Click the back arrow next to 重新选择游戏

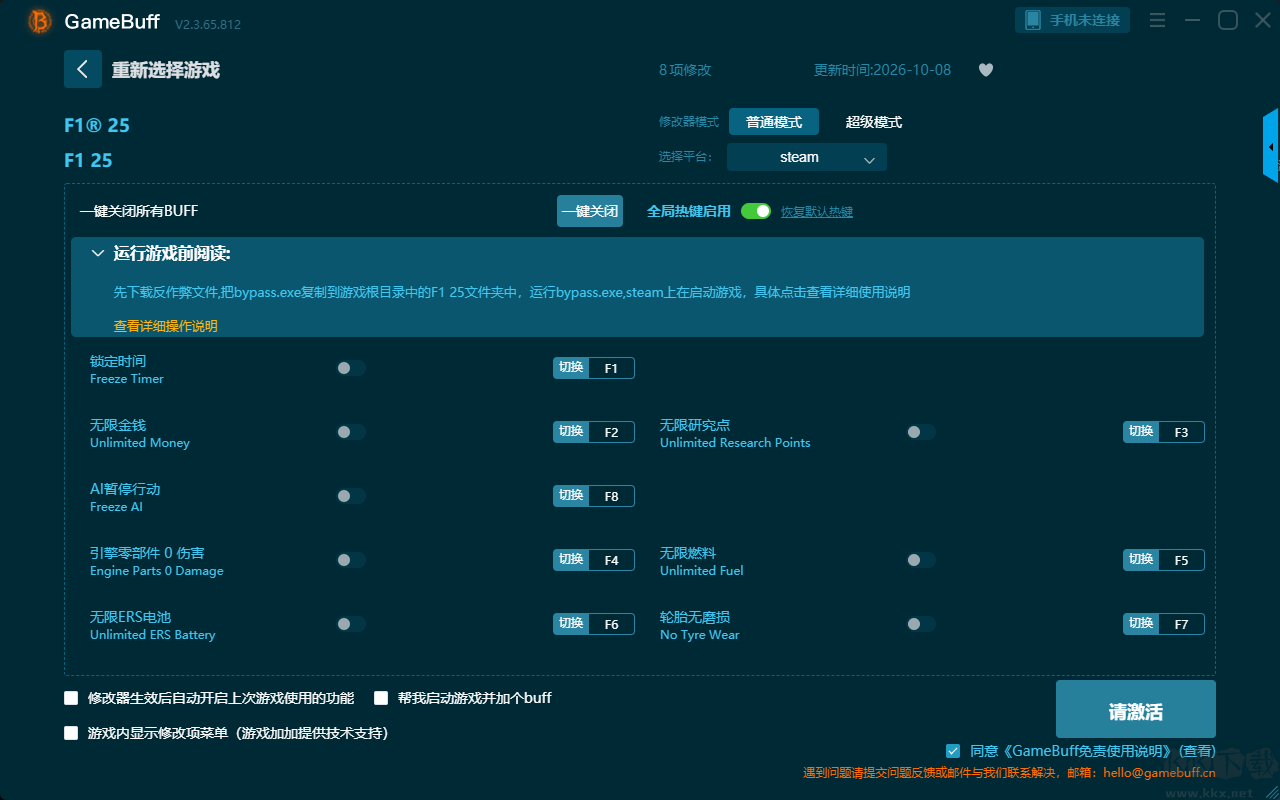click(83, 69)
